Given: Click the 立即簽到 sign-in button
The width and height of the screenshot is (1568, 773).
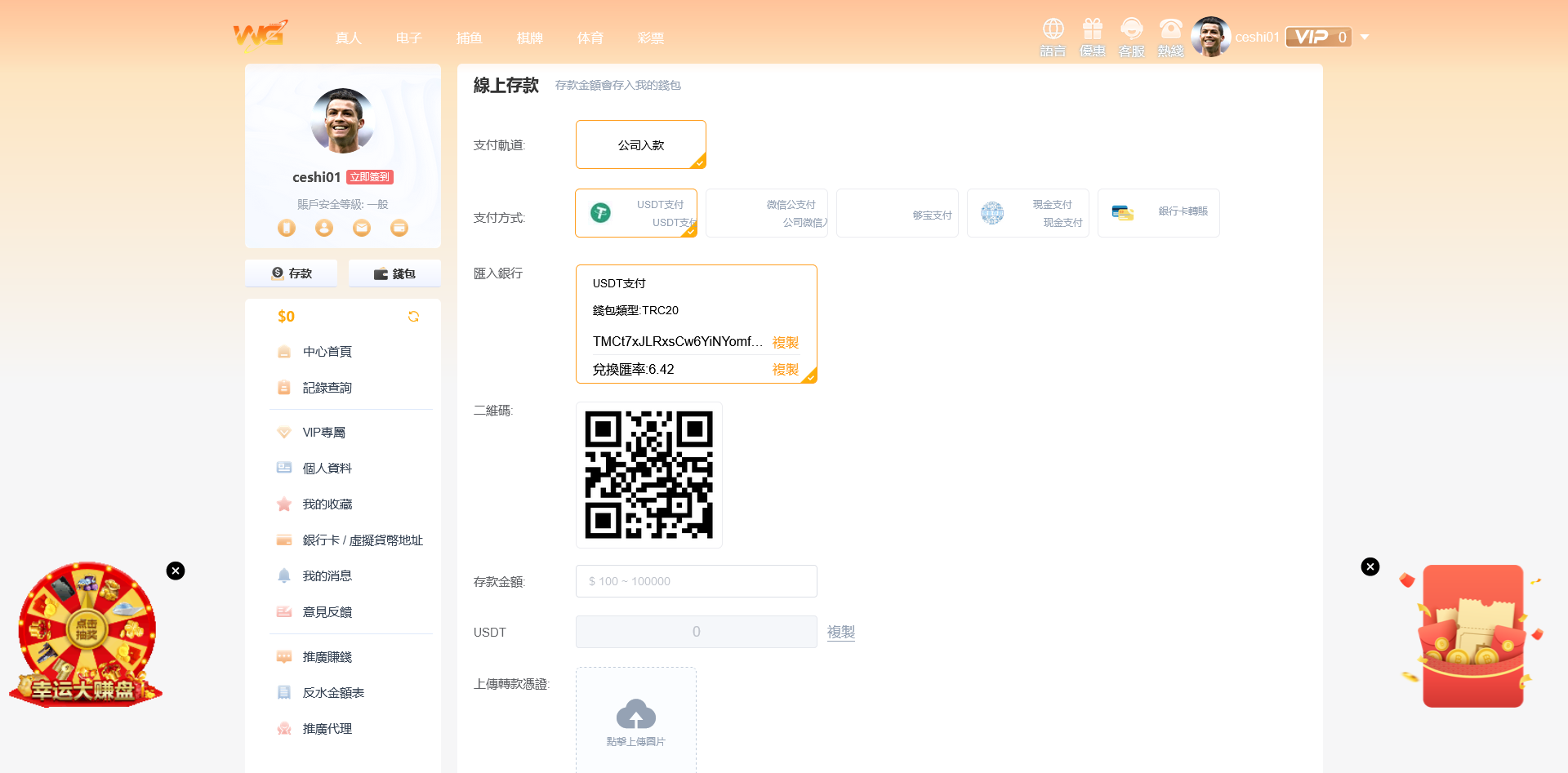Looking at the screenshot, I should click(370, 177).
